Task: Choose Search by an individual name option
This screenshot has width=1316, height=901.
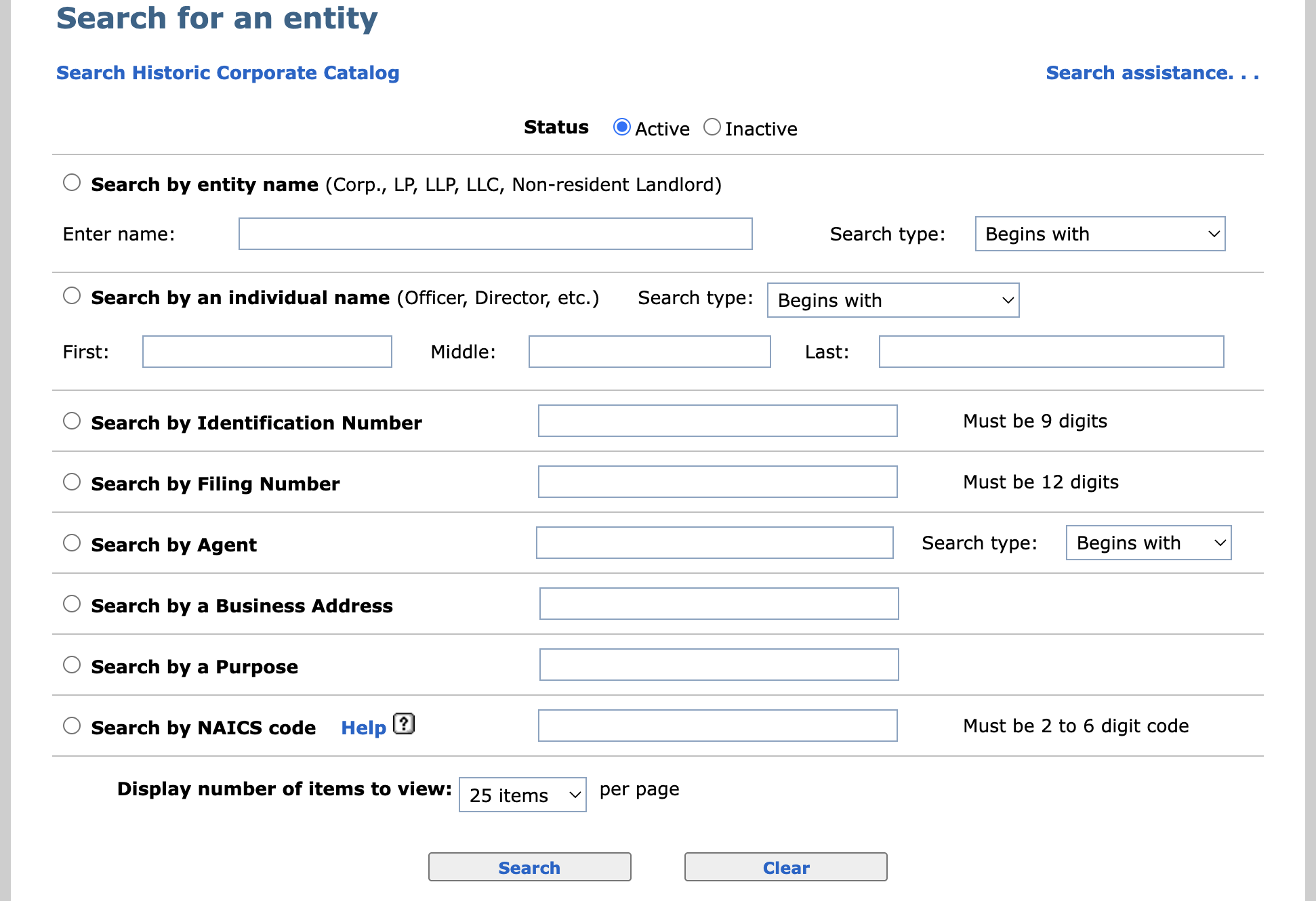Action: pyautogui.click(x=72, y=296)
